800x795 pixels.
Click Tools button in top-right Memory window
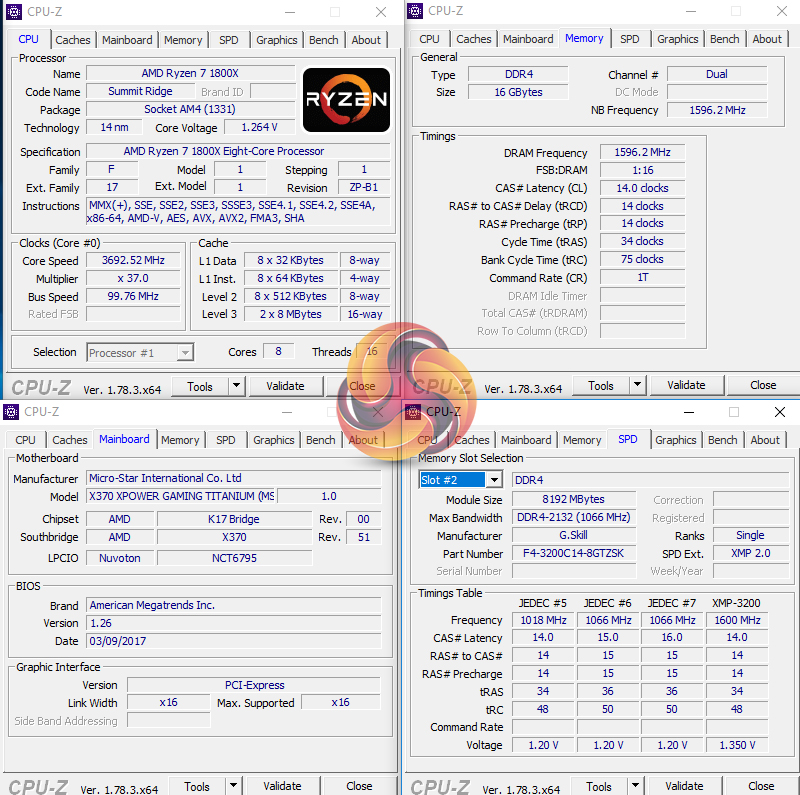pyautogui.click(x=601, y=386)
